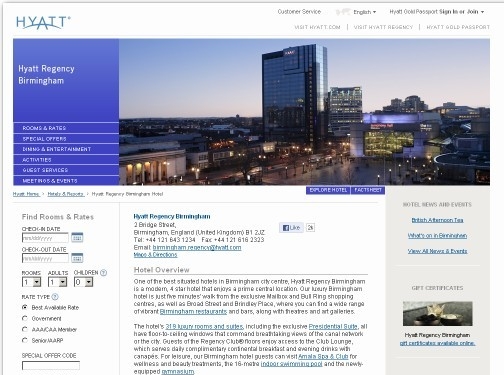The image size is (504, 375).
Task: Click Amala Spa & Club link
Action: (x=323, y=356)
